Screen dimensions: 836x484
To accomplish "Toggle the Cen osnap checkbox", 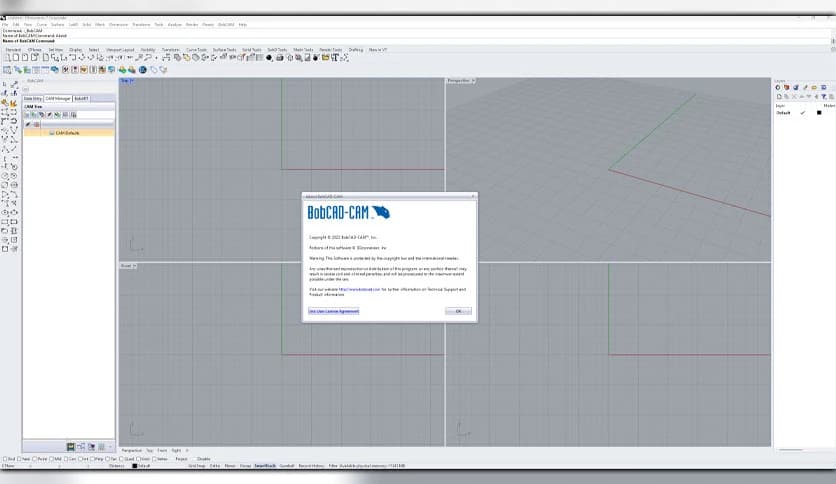I will click(67, 459).
